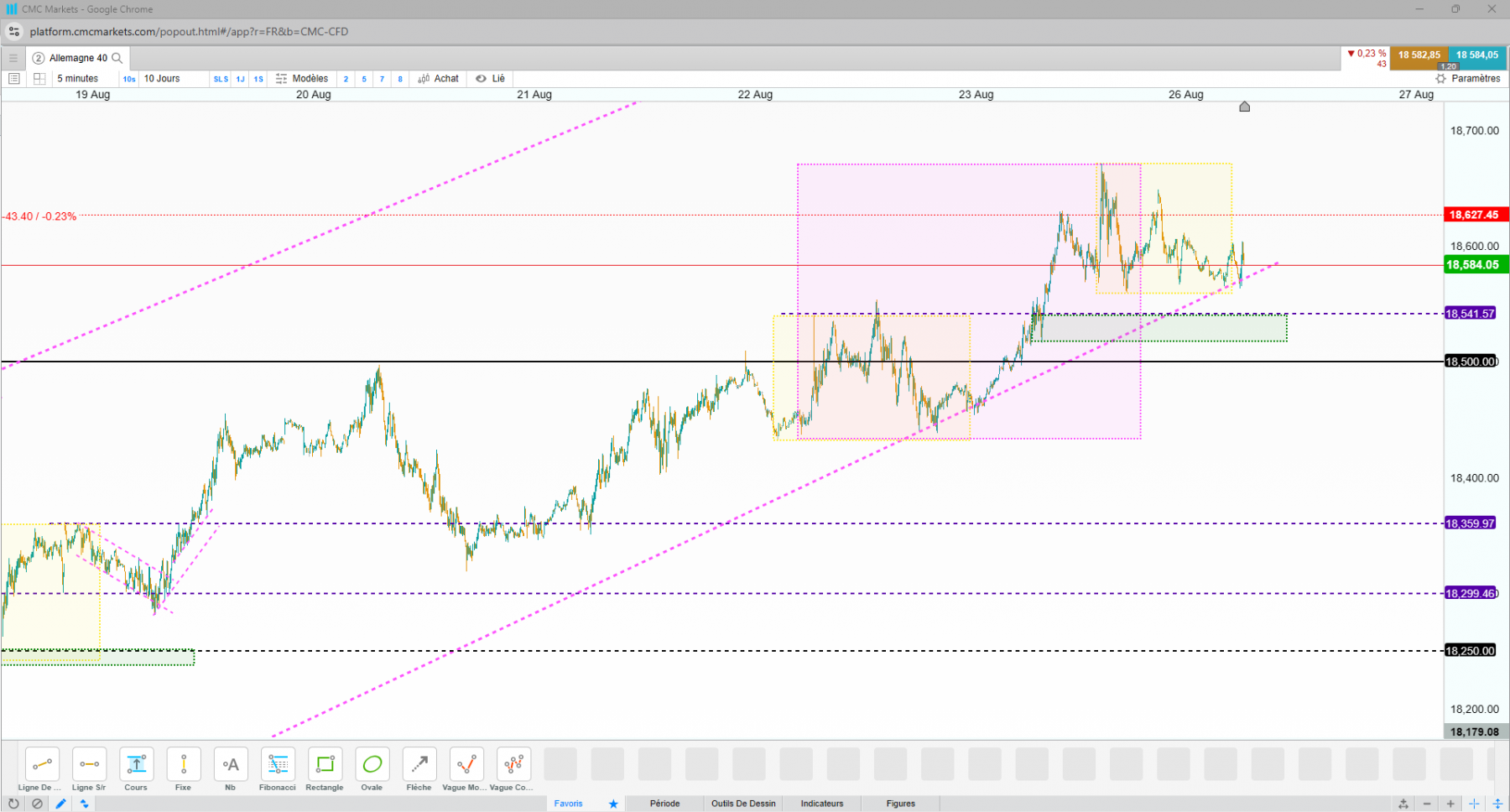This screenshot has height=812, width=1510.
Task: Open the Outils De Dessin tab
Action: [x=743, y=804]
